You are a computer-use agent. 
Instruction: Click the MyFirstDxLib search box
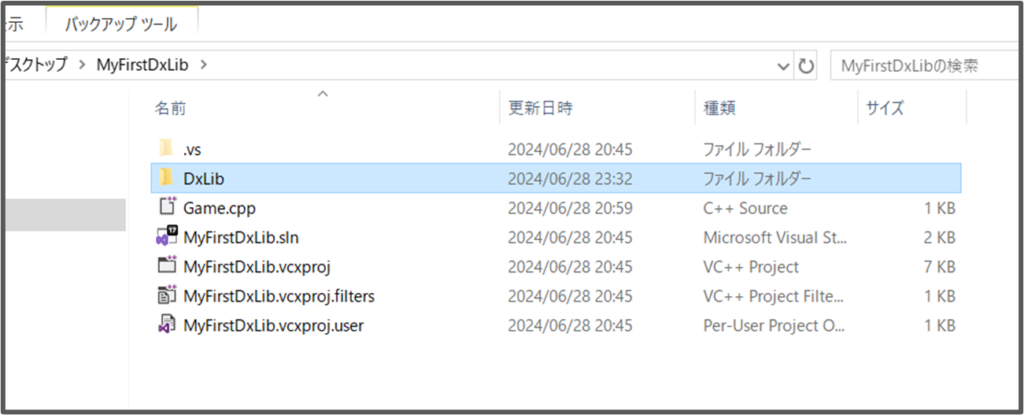point(920,66)
